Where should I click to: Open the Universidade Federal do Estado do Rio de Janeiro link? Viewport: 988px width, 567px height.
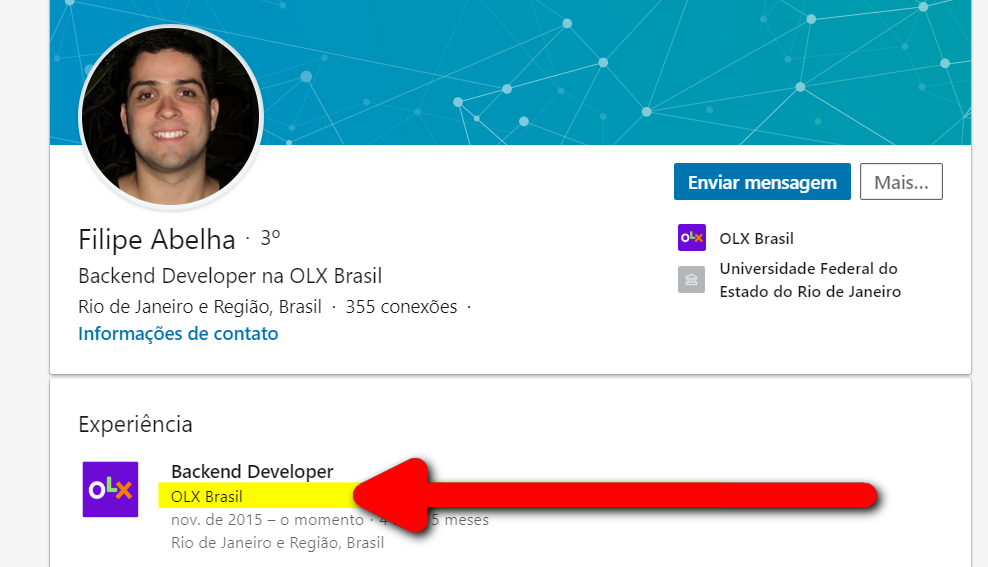pos(809,280)
